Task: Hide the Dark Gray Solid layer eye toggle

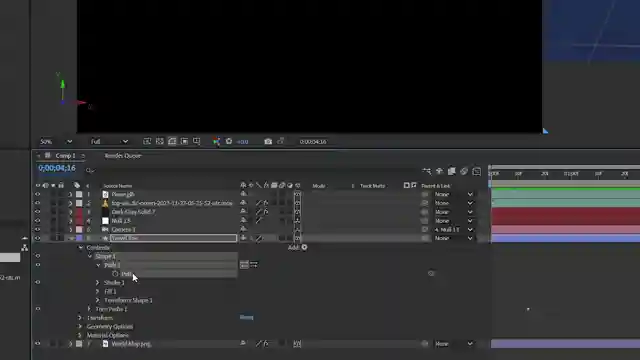Action: pyautogui.click(x=38, y=212)
